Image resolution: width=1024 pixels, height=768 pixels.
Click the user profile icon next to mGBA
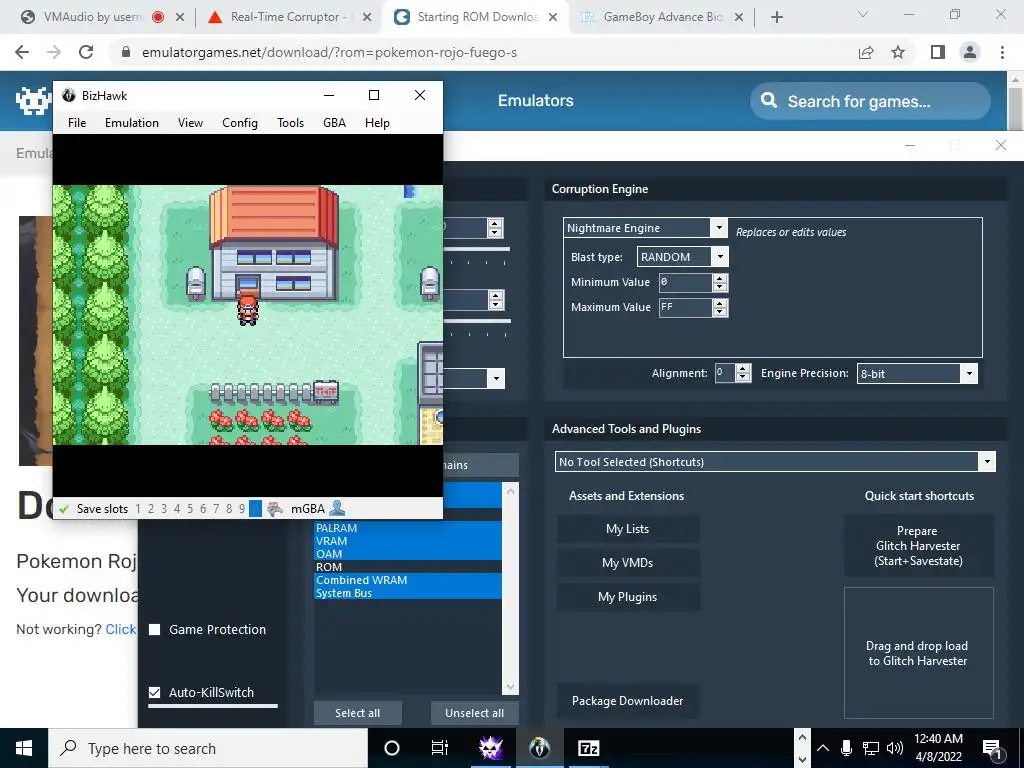tap(337, 508)
